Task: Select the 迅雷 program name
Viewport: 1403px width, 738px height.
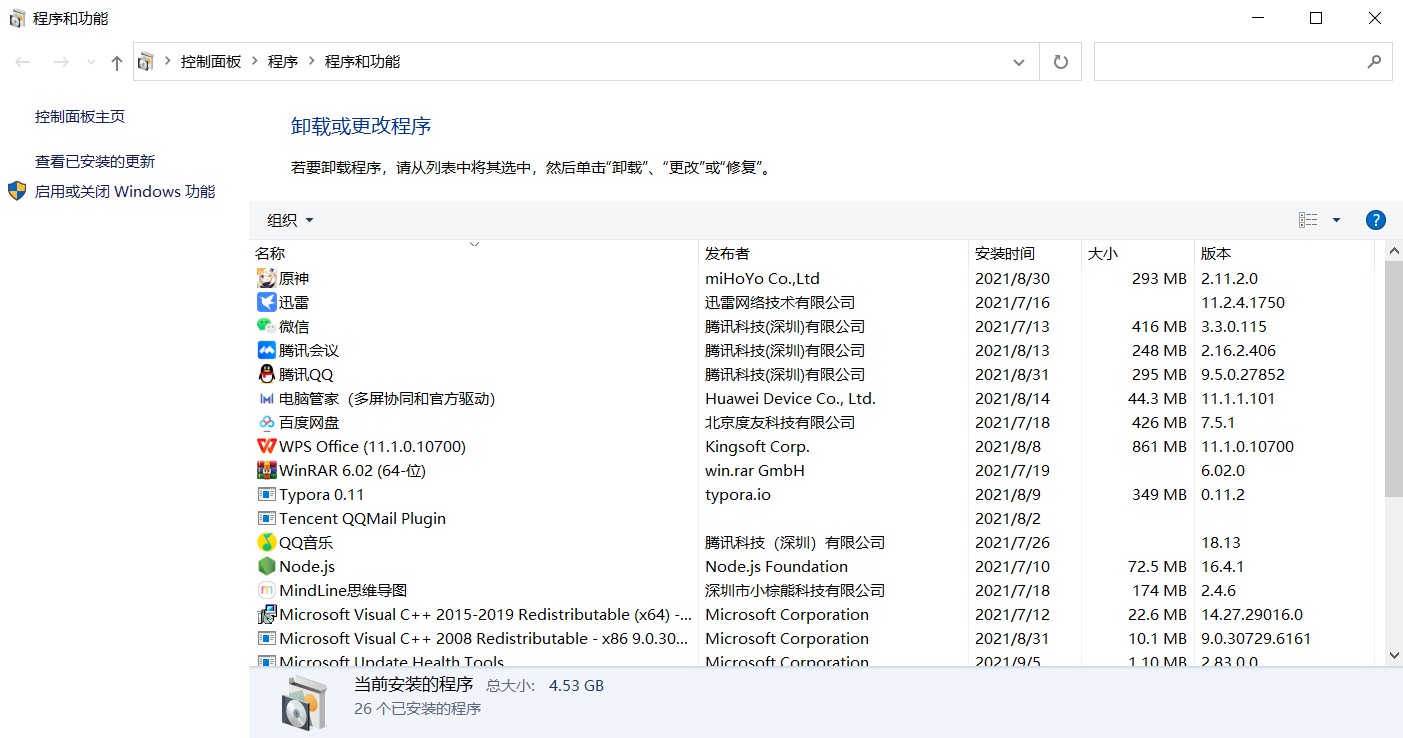Action: coord(294,303)
